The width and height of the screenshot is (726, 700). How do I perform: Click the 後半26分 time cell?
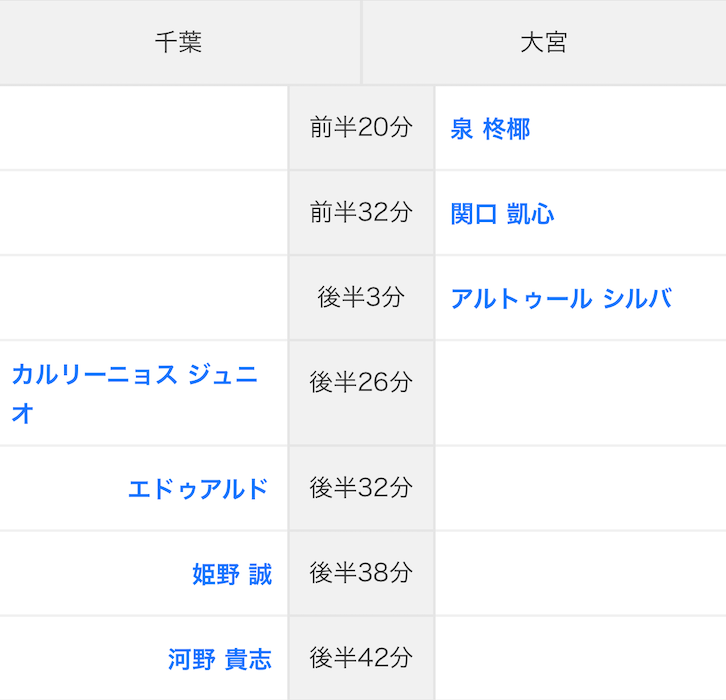click(361, 383)
